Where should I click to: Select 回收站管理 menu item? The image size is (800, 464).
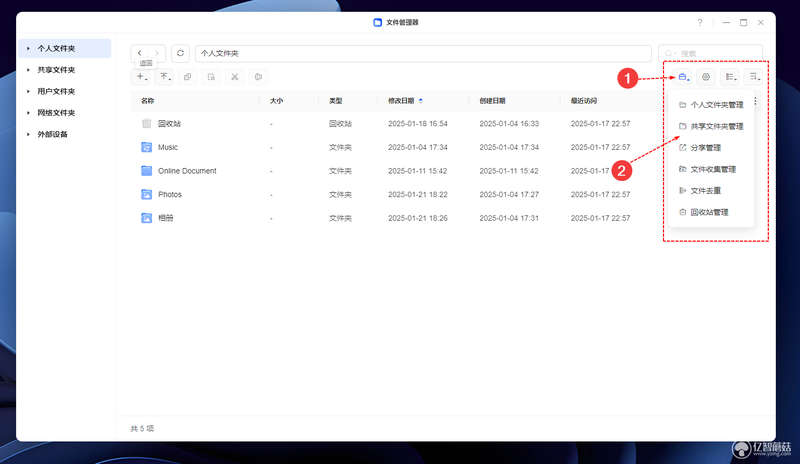(711, 212)
